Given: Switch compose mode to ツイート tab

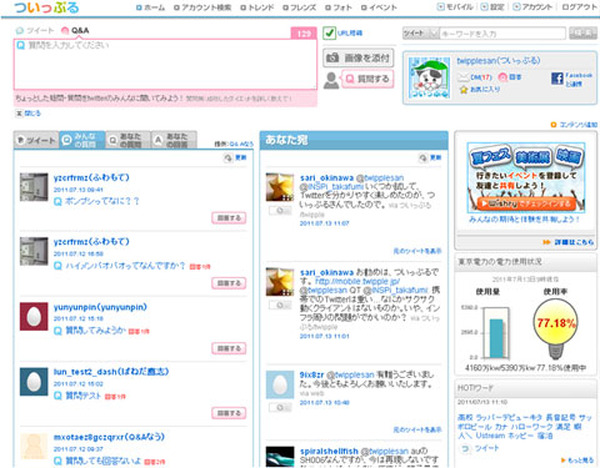Looking at the screenshot, I should click(35, 30).
